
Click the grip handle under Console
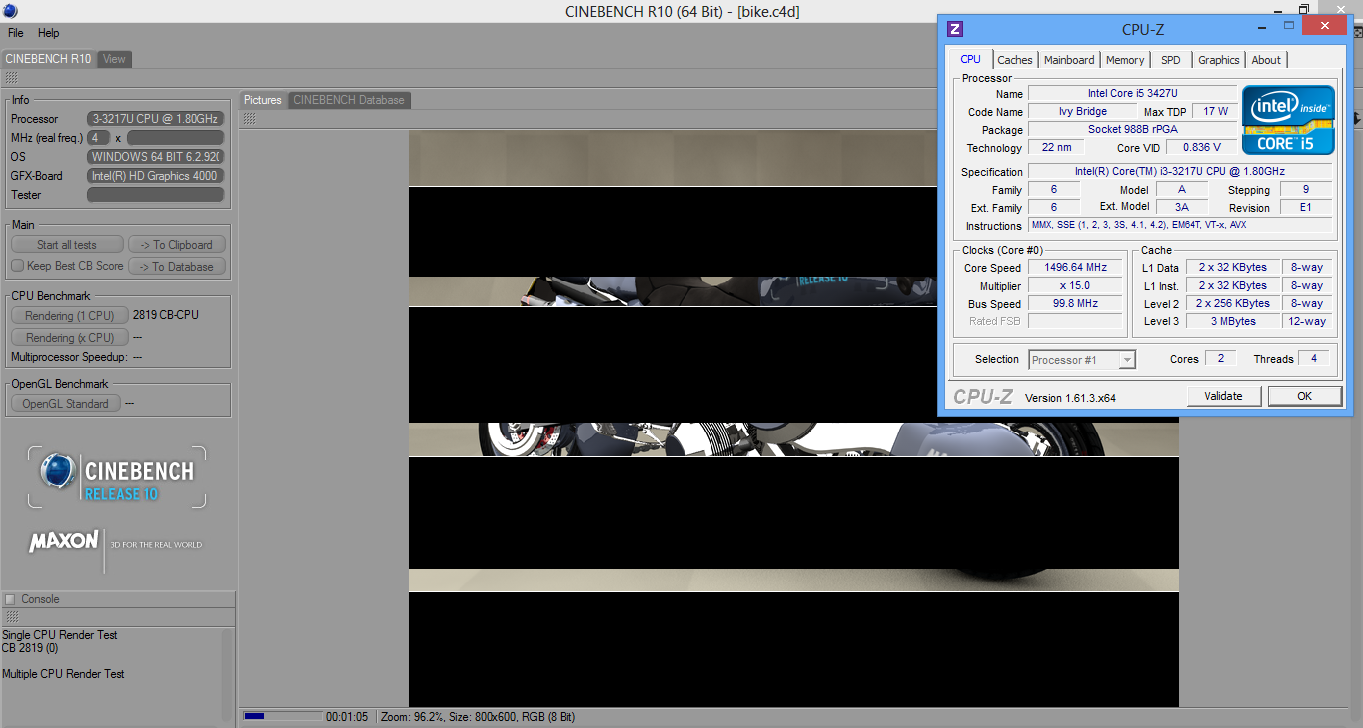(x=11, y=617)
